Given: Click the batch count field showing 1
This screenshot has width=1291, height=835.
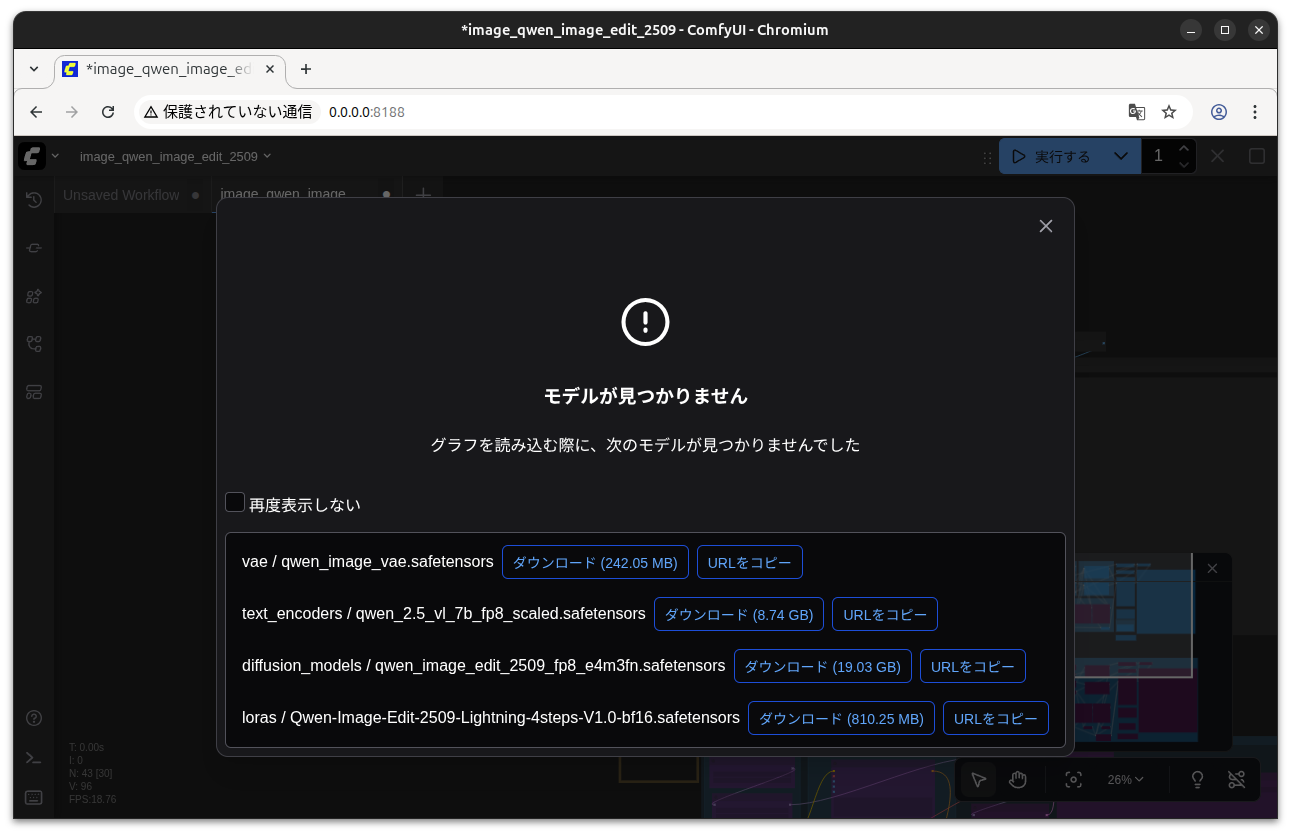Looking at the screenshot, I should 1158,156.
